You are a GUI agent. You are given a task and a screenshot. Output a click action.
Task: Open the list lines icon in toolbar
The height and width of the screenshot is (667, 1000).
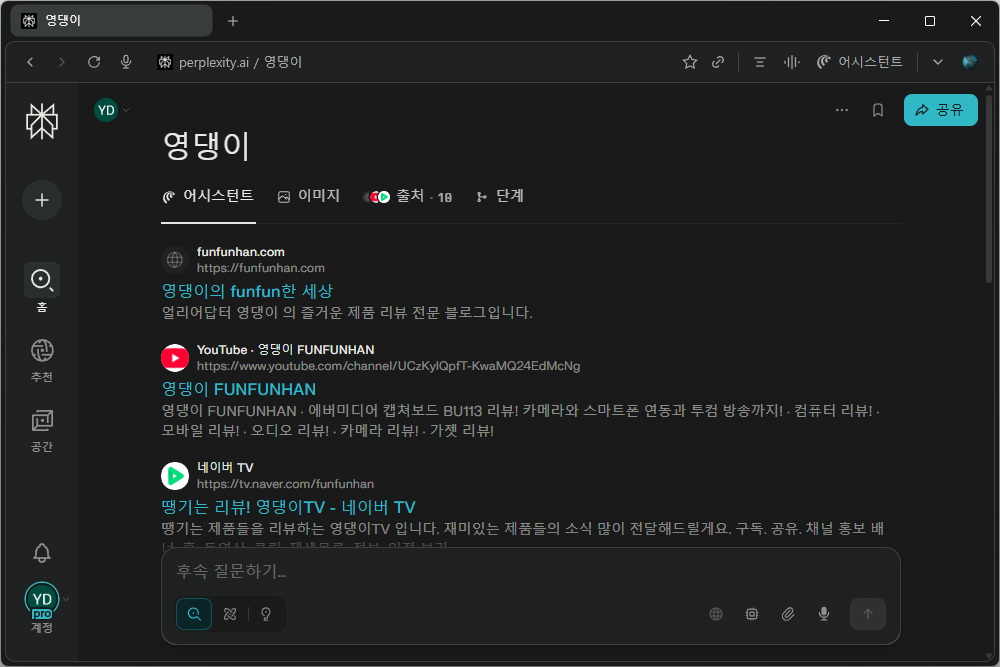pyautogui.click(x=760, y=62)
